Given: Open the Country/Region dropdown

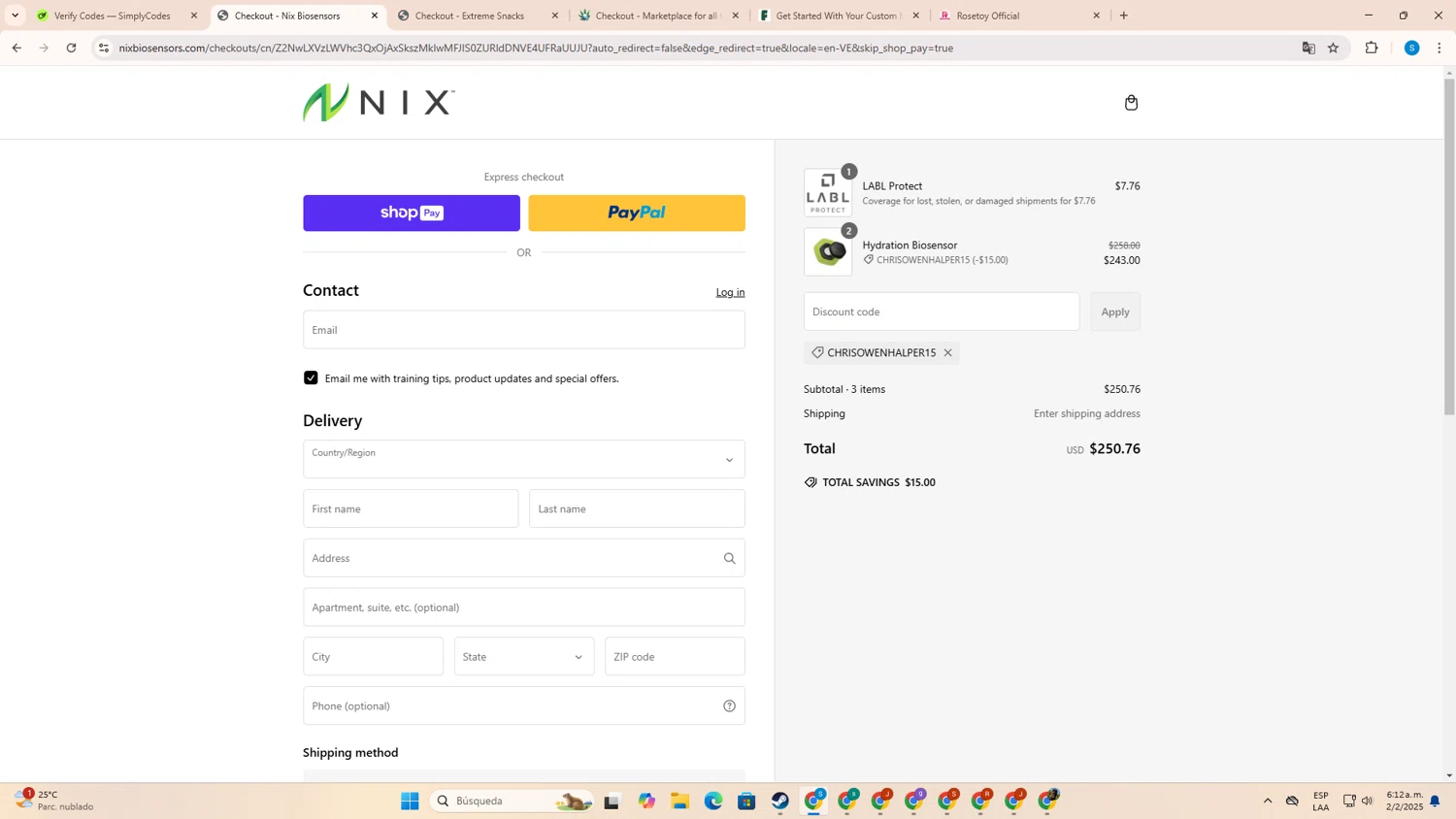Looking at the screenshot, I should (524, 459).
